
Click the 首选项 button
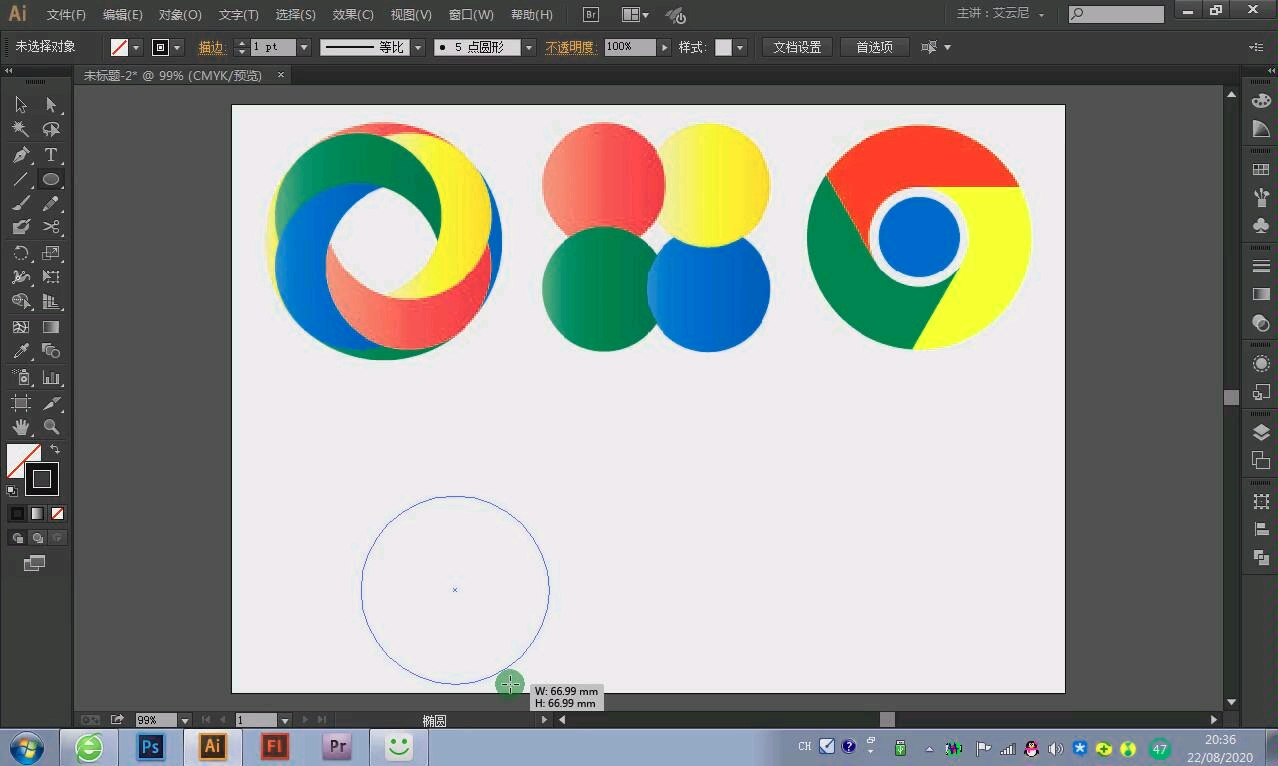click(874, 47)
